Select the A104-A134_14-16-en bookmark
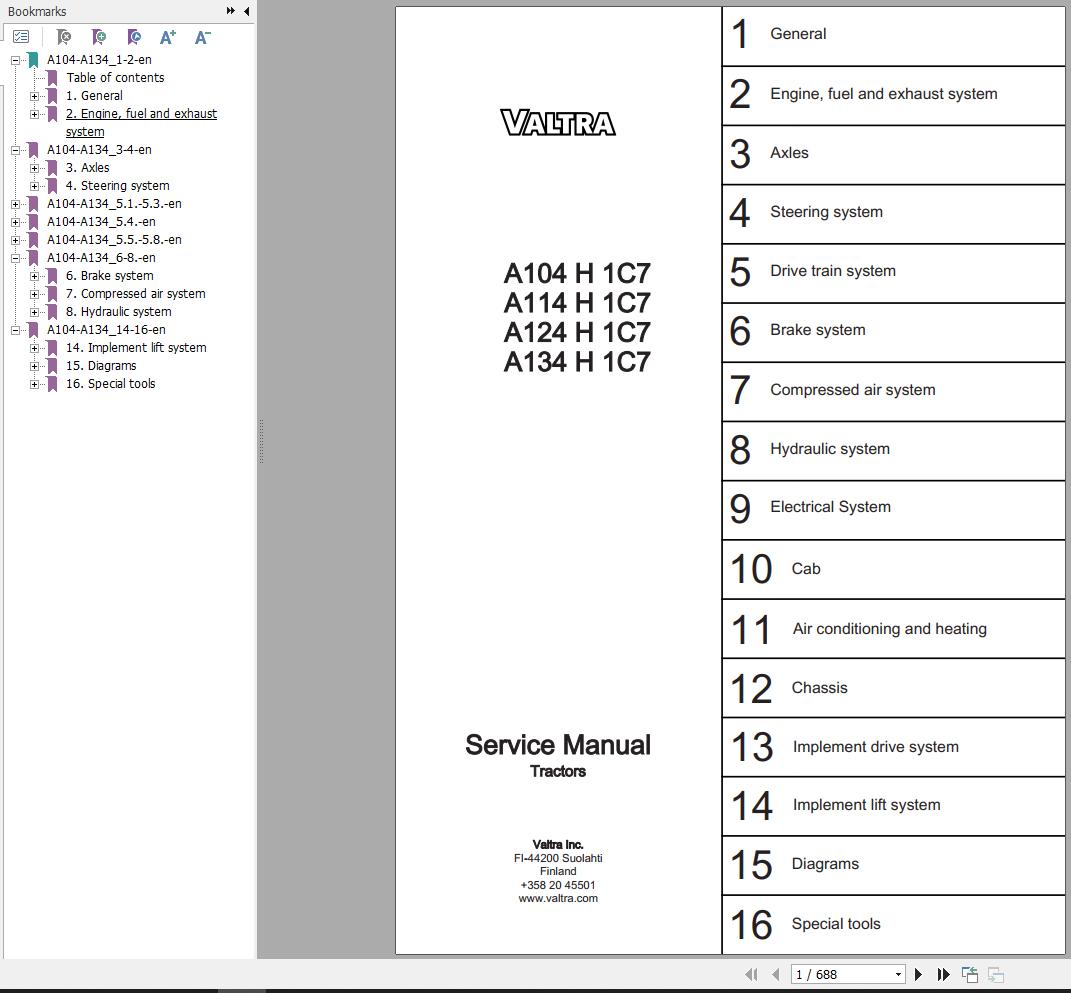 click(106, 329)
